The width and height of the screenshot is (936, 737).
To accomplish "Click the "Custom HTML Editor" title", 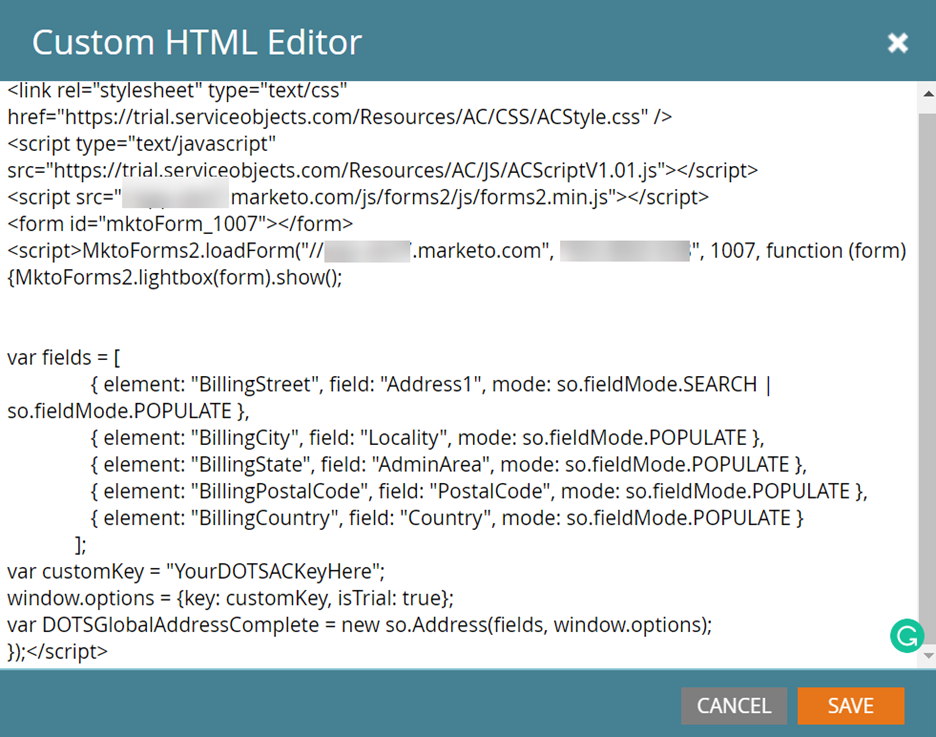I will pyautogui.click(x=197, y=42).
